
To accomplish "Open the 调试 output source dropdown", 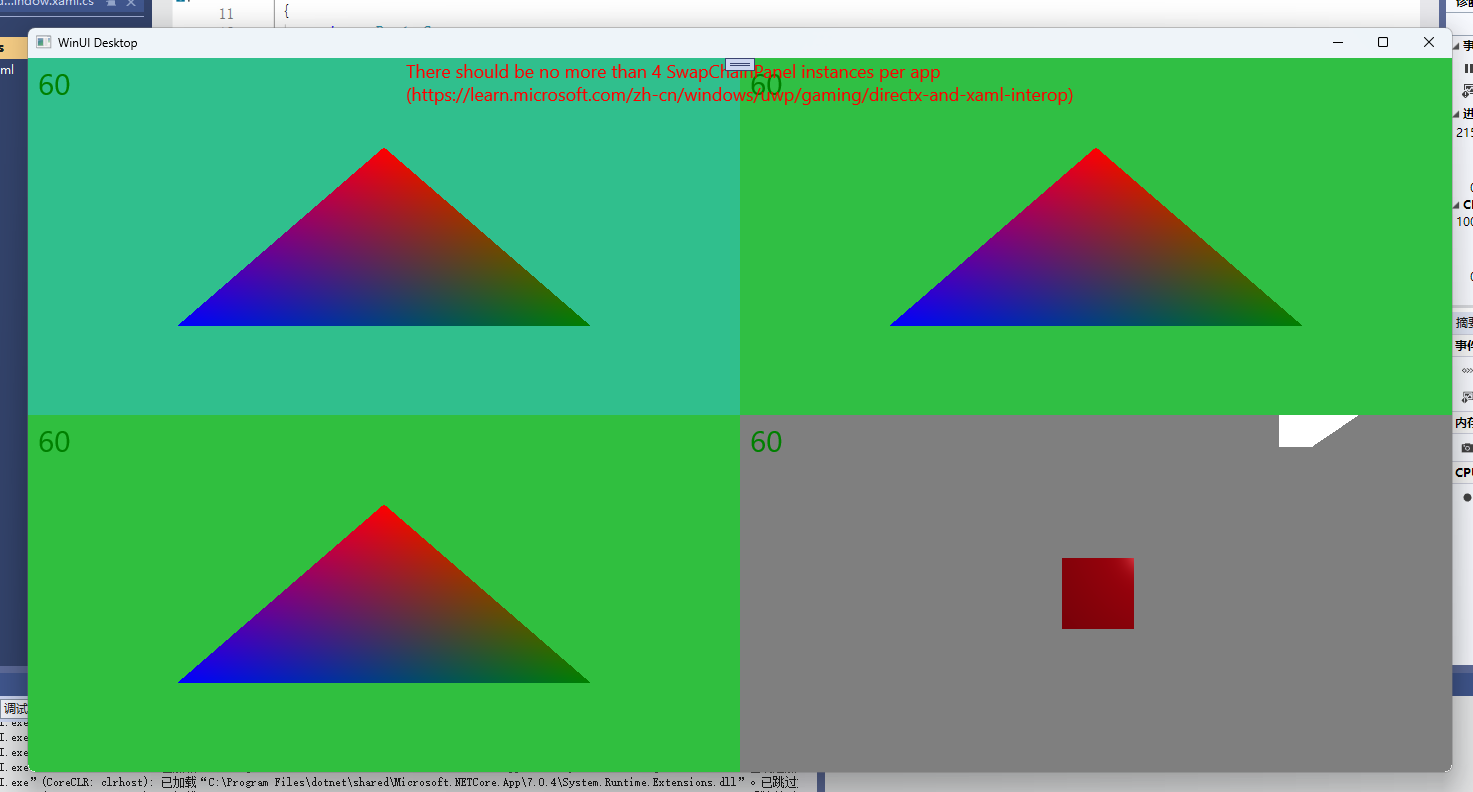I will (x=16, y=709).
